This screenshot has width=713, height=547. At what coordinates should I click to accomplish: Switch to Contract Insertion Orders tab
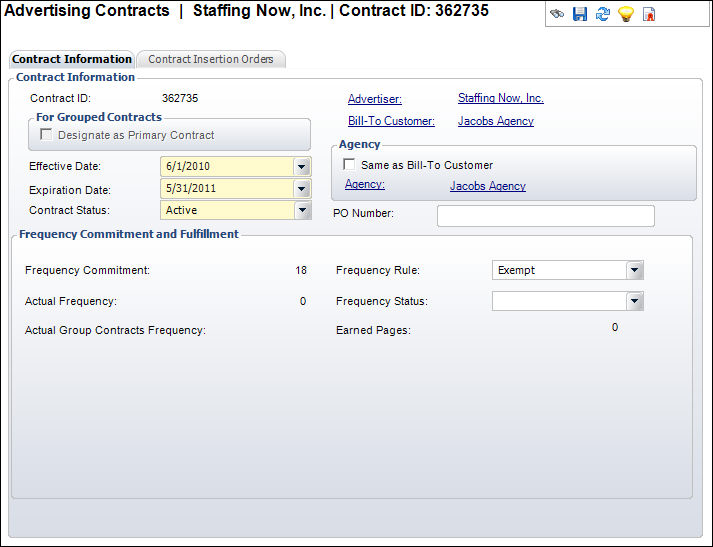tap(211, 59)
